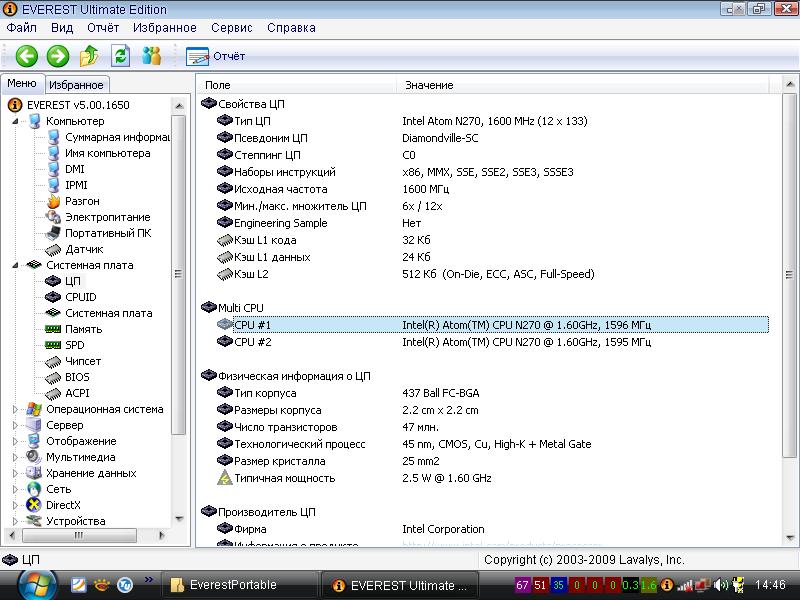Open the Отчёт menu in menu bar
The width and height of the screenshot is (800, 600).
[103, 28]
